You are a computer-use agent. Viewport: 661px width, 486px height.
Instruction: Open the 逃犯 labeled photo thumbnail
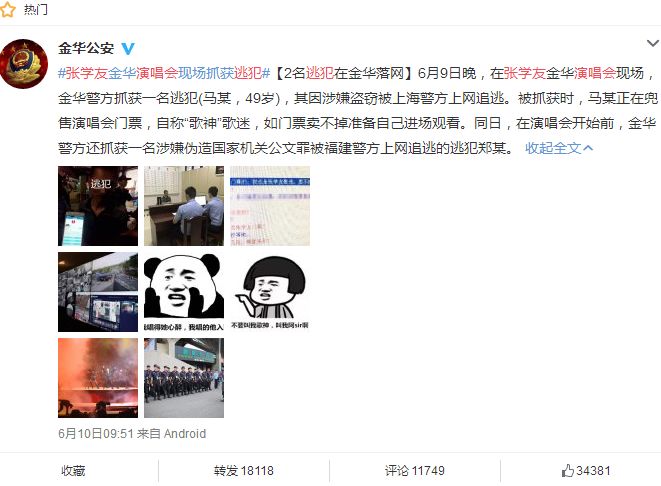click(98, 206)
